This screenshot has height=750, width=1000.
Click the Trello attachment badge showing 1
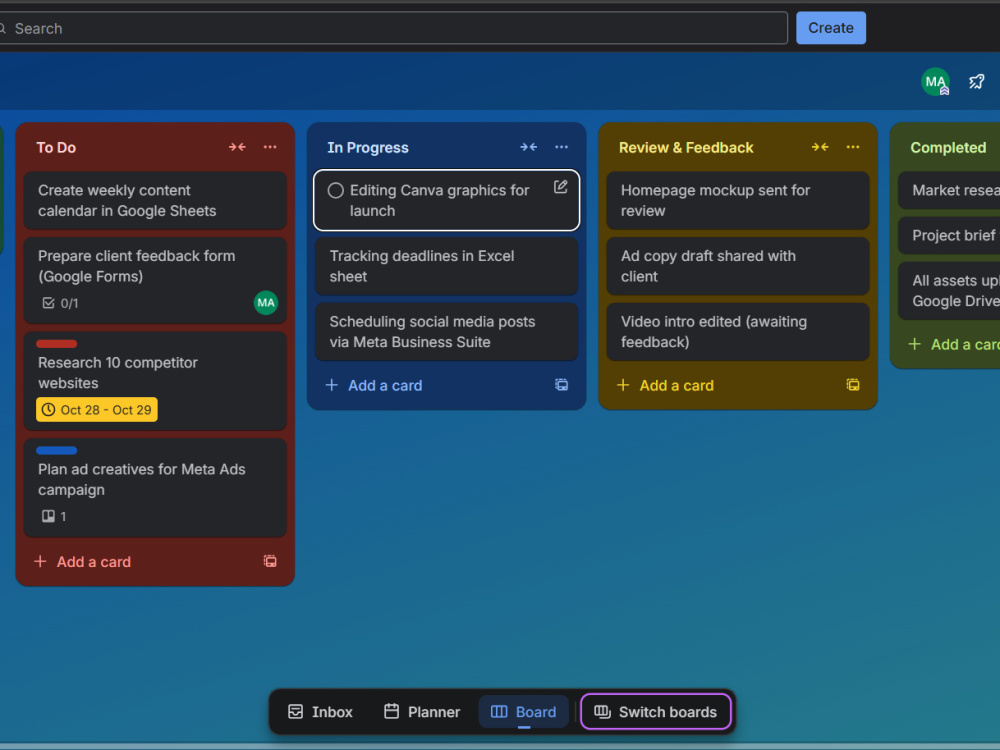click(54, 517)
